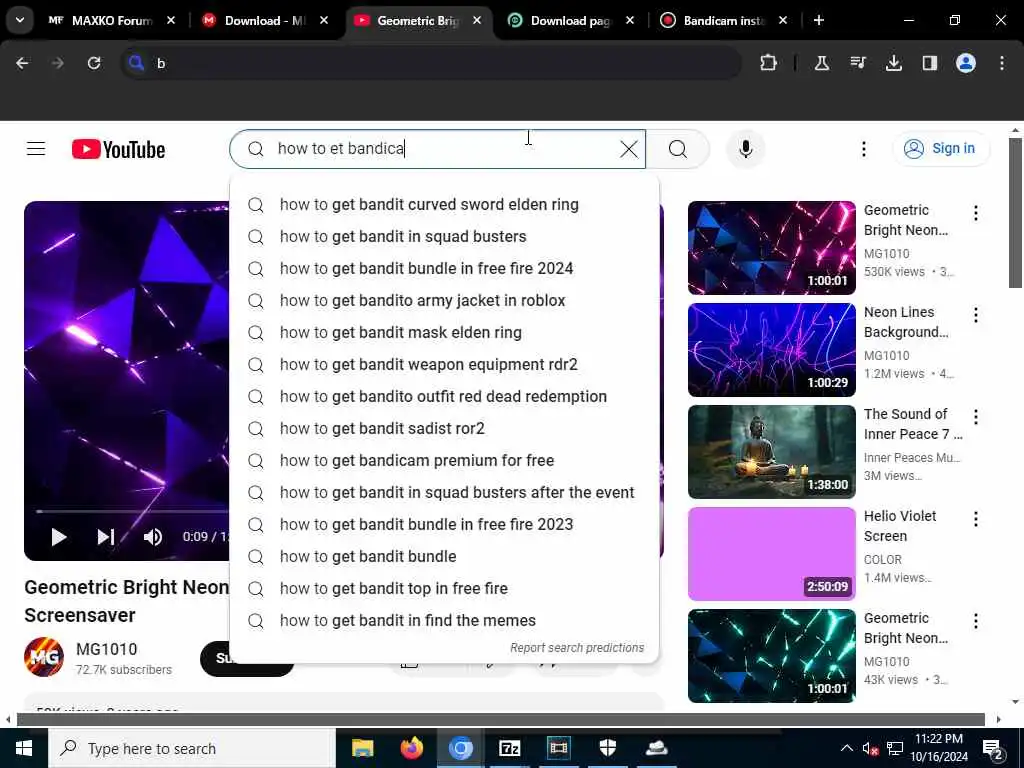Open the Neon Lines Background thumbnail
The image size is (1024, 768).
(x=771, y=350)
